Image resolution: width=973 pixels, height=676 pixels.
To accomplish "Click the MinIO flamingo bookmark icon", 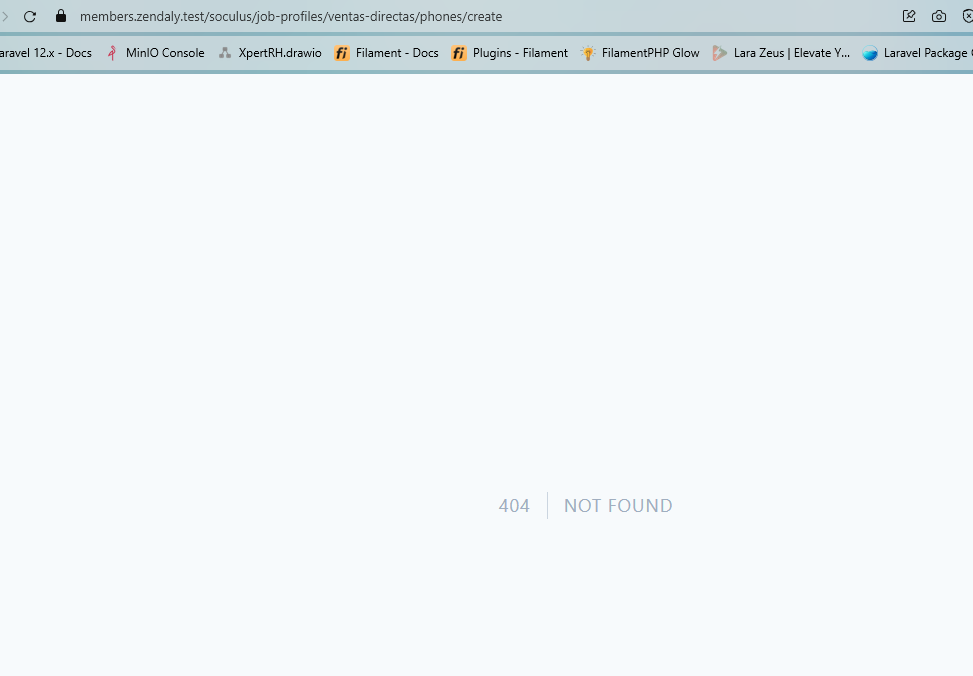I will point(112,53).
